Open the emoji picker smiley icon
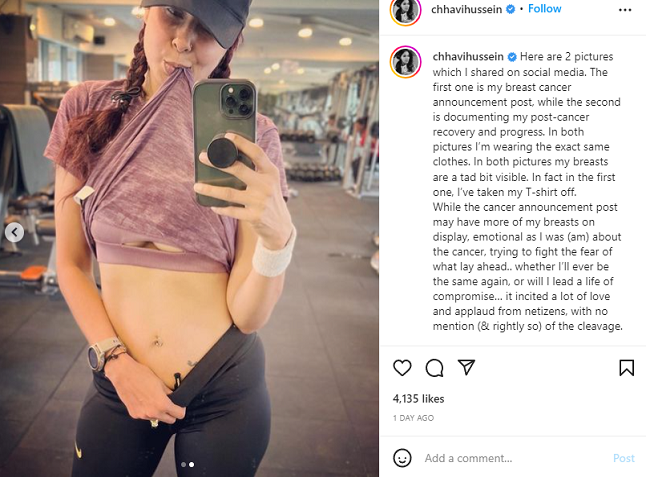The image size is (646, 477). pos(402,458)
